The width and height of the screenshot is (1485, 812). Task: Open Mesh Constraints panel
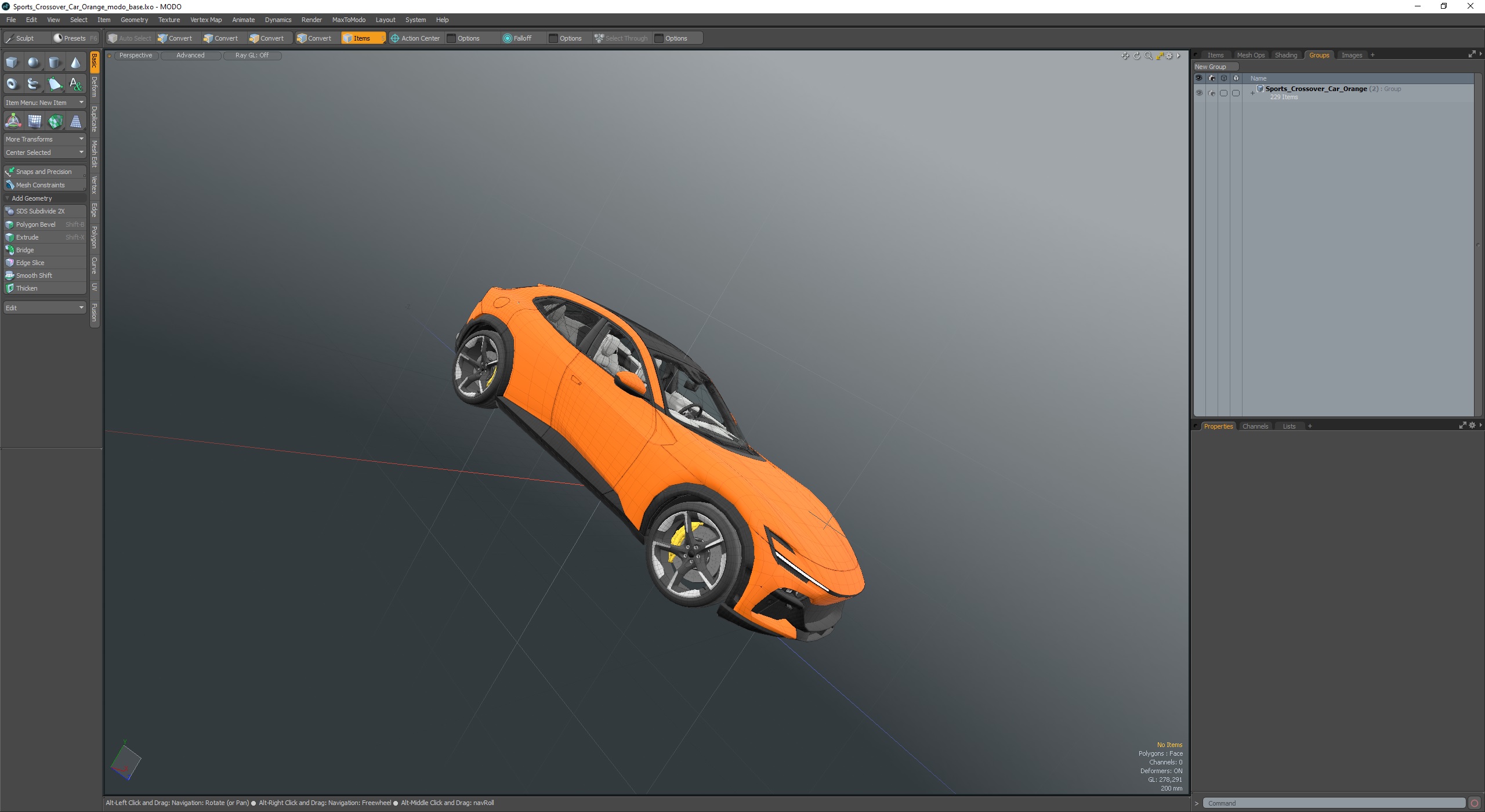(45, 185)
